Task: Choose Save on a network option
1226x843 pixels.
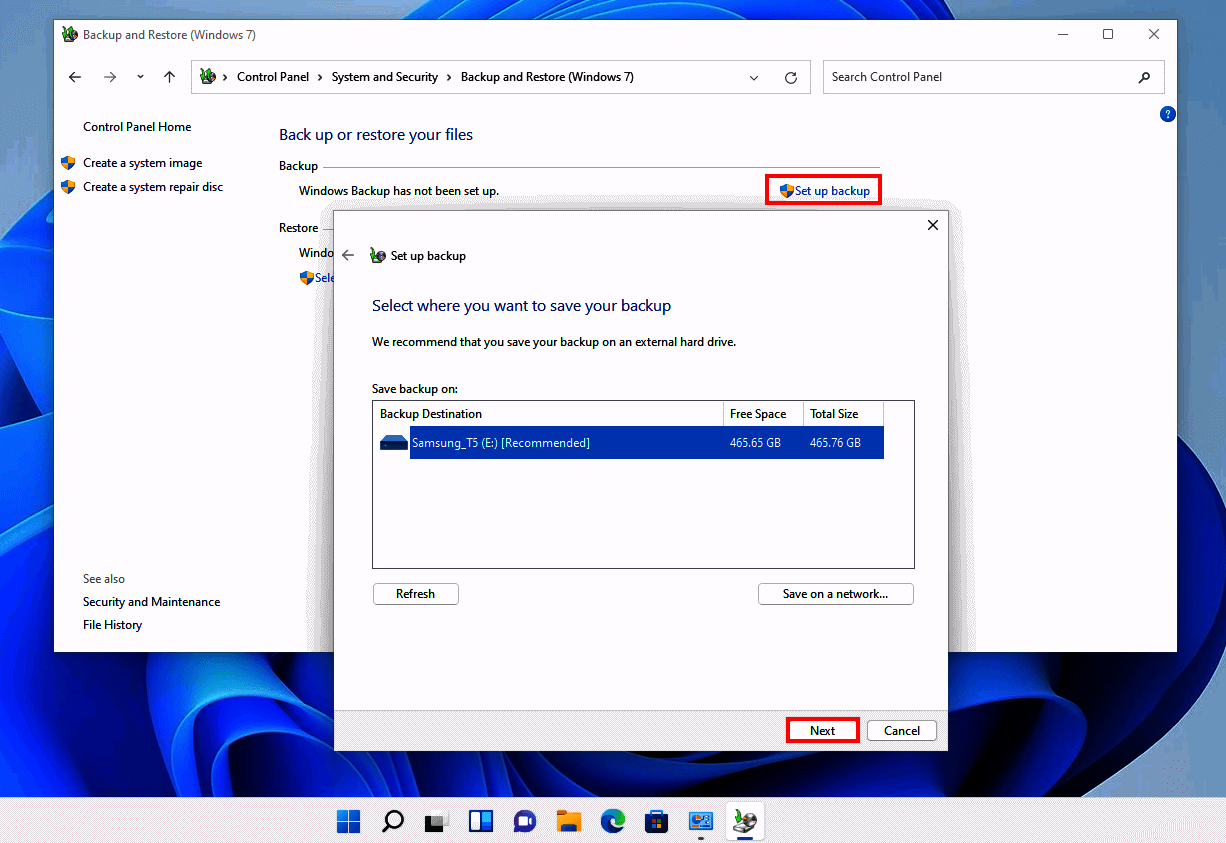Action: 835,593
